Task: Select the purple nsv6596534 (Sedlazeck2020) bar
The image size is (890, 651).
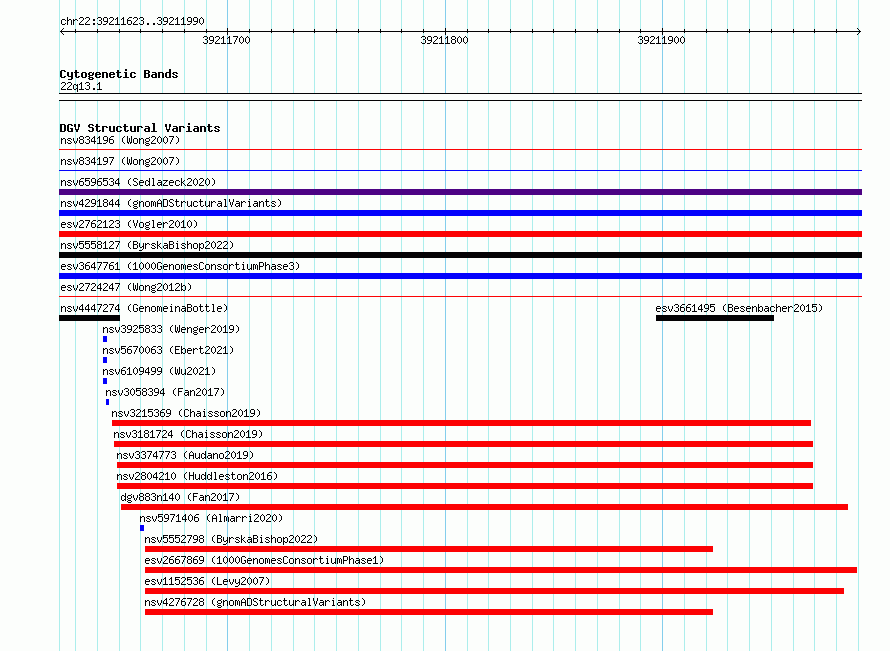Action: click(x=460, y=192)
